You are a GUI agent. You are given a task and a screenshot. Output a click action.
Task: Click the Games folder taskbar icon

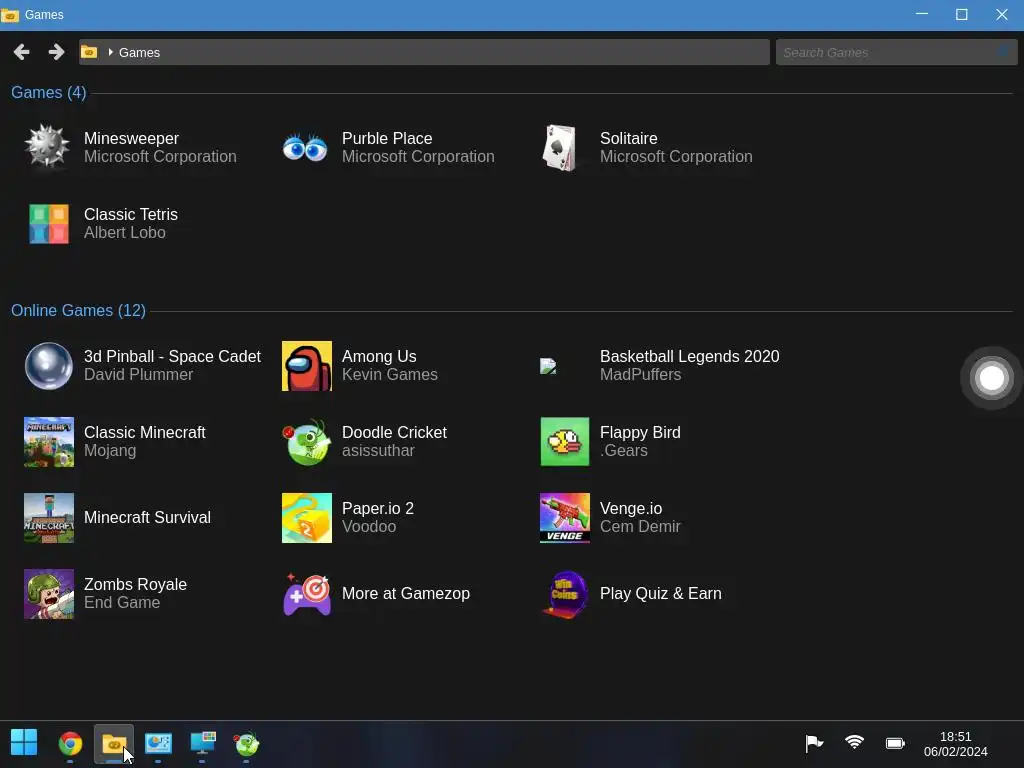pyautogui.click(x=114, y=743)
